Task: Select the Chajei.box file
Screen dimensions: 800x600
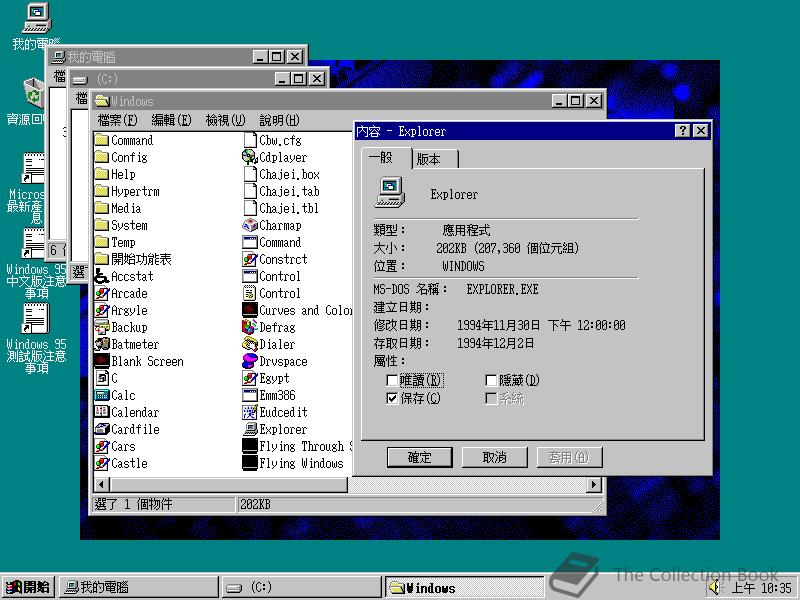Action: [x=282, y=174]
